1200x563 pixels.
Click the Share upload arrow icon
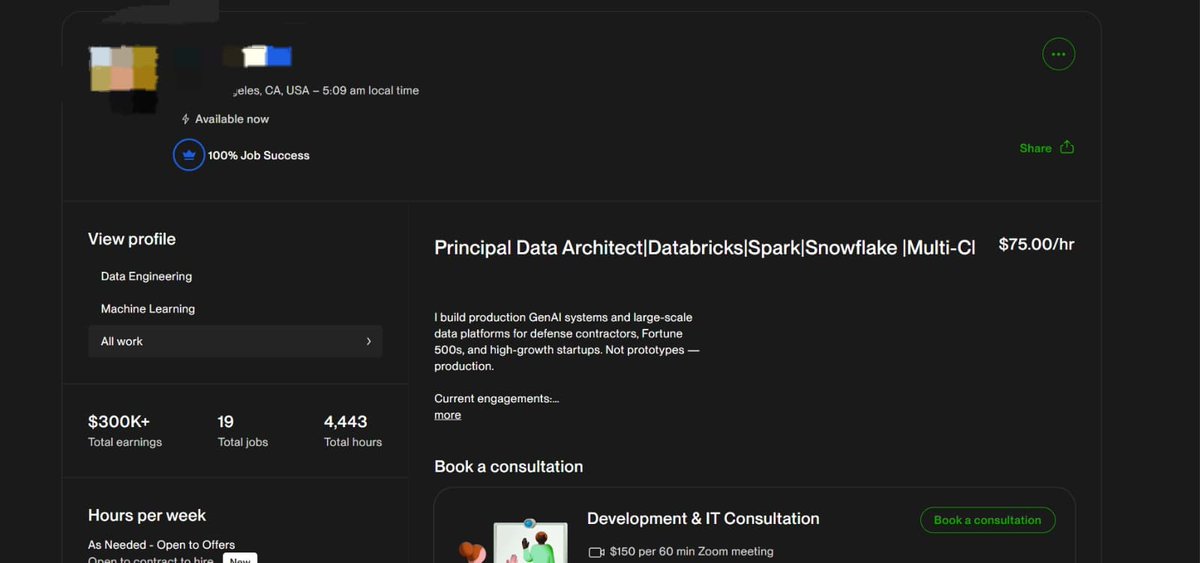1067,147
